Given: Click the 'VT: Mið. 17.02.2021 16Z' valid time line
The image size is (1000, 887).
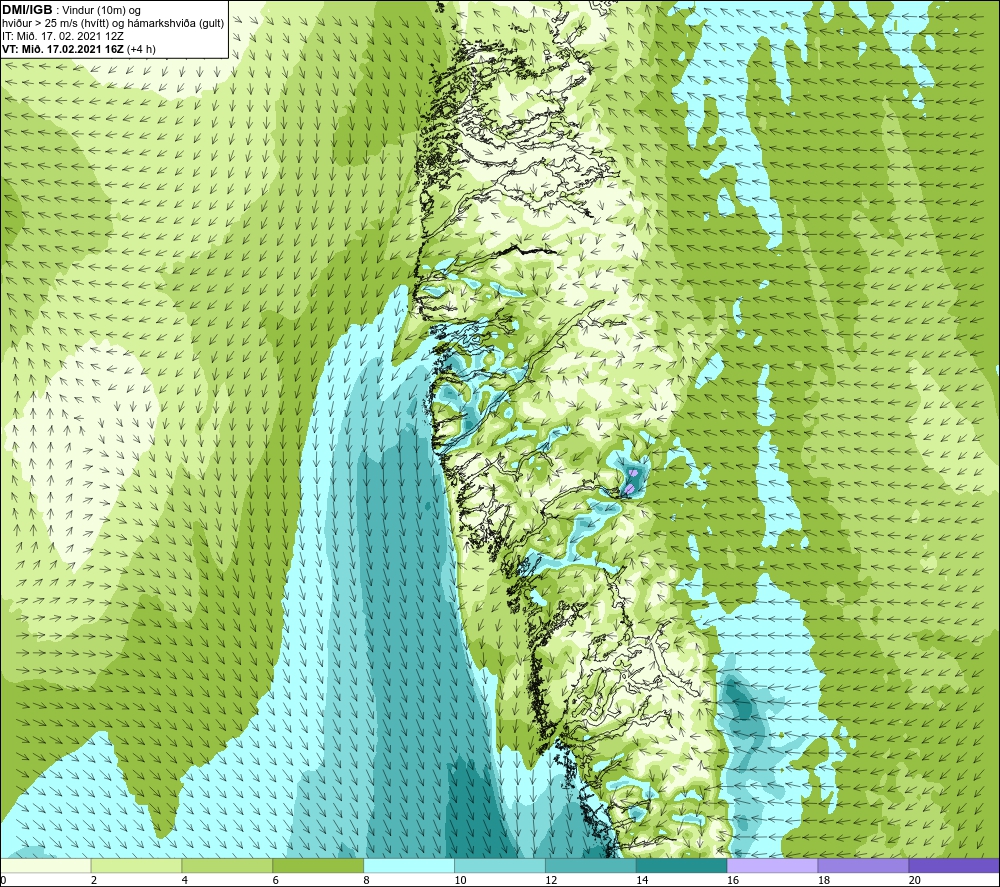Looking at the screenshot, I should tap(63, 49).
